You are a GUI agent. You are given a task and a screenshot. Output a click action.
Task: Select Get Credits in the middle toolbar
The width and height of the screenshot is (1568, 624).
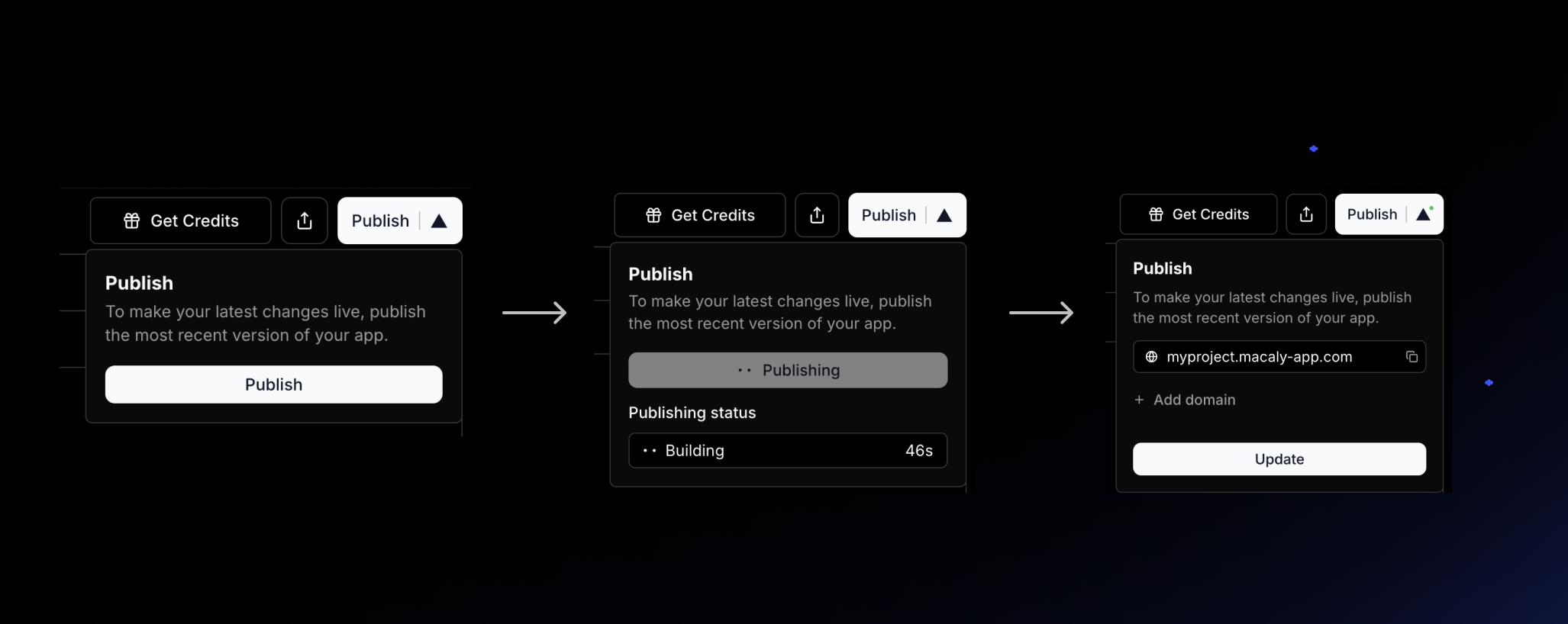tap(699, 215)
